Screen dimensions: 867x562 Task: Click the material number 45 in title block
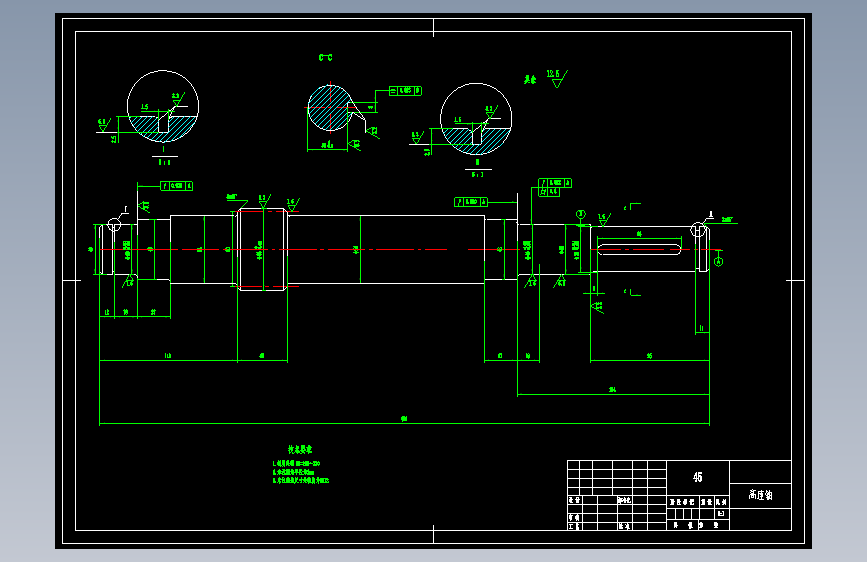[x=698, y=477]
